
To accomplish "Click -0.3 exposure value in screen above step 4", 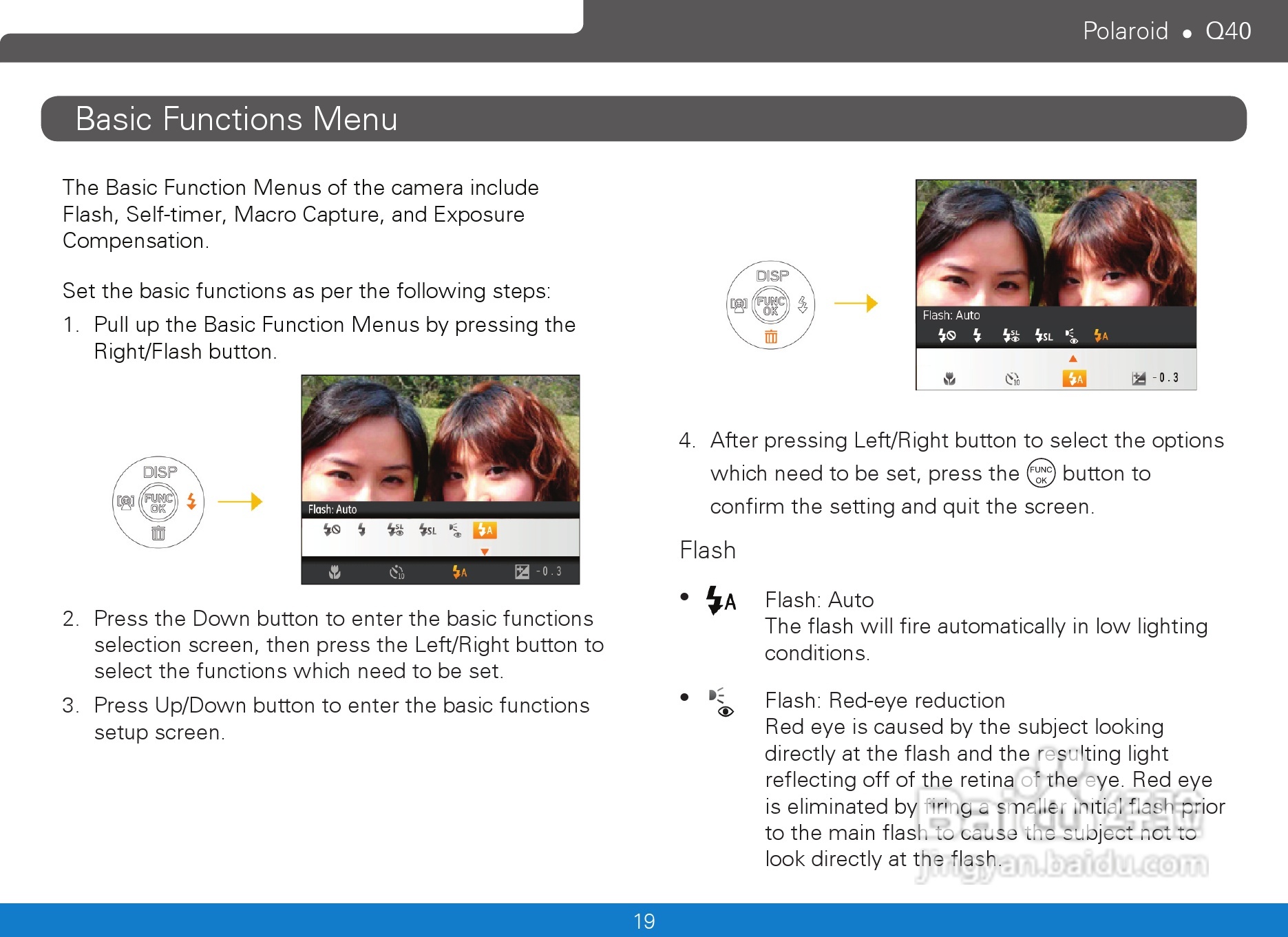I will pos(1165,377).
